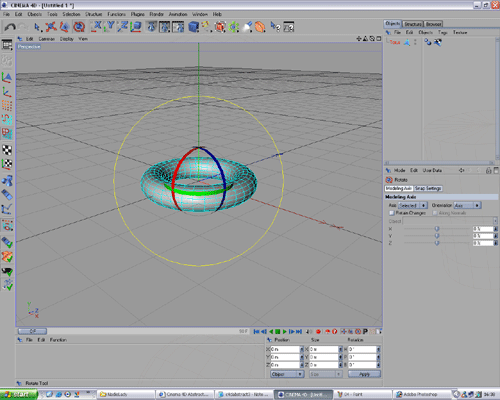Toggle the X axis lock button
The height and width of the screenshot is (400, 500).
pos(97,27)
